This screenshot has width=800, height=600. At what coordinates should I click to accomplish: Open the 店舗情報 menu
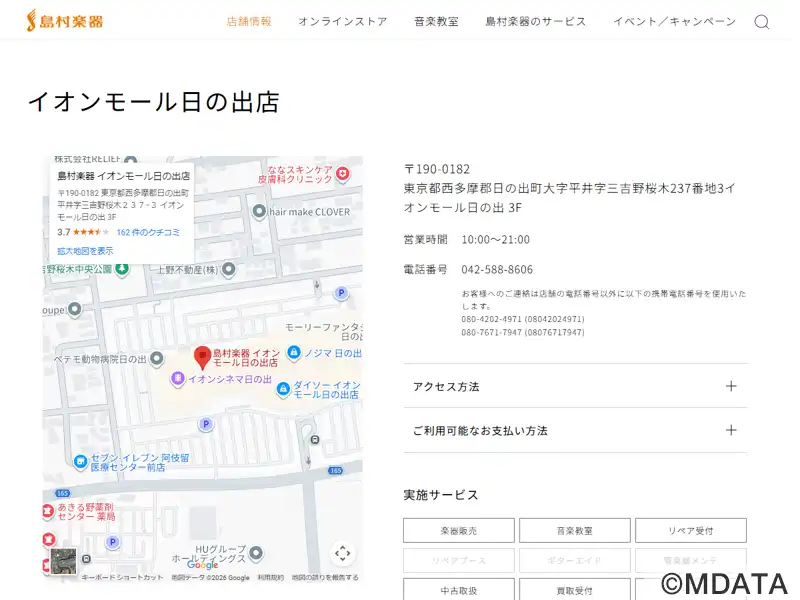click(x=249, y=21)
